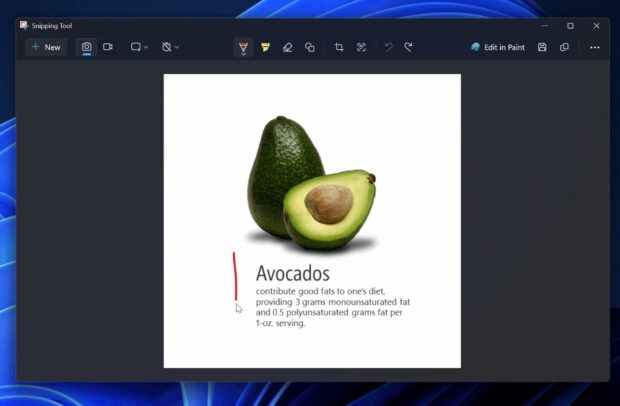This screenshot has width=620, height=406.
Task: Save the snip with floppy disk icon
Action: click(542, 47)
